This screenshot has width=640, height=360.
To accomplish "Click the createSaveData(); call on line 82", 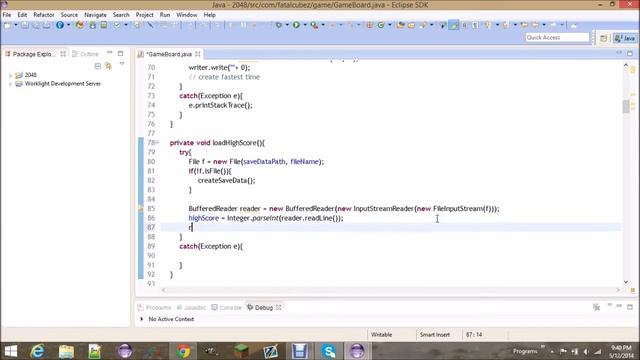I will [226, 180].
